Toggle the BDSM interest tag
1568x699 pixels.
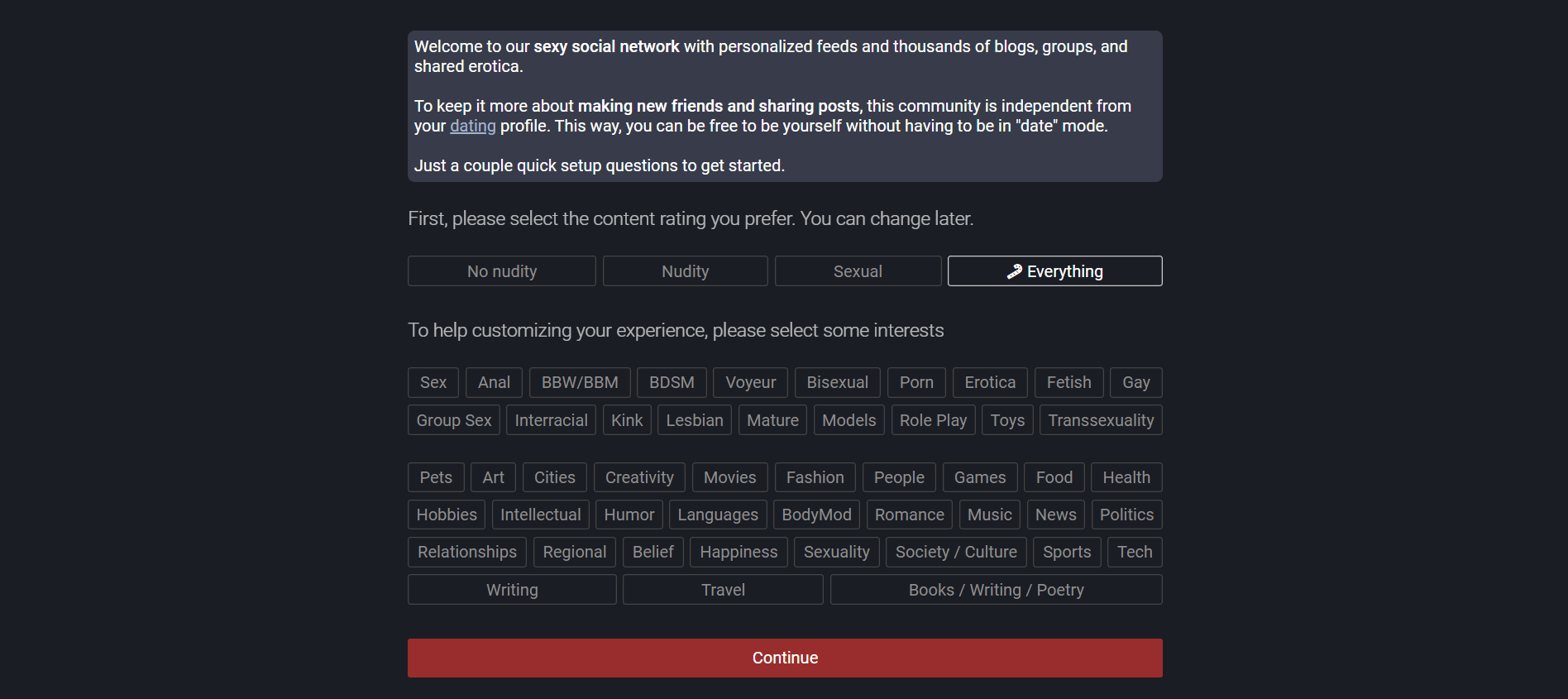(672, 382)
